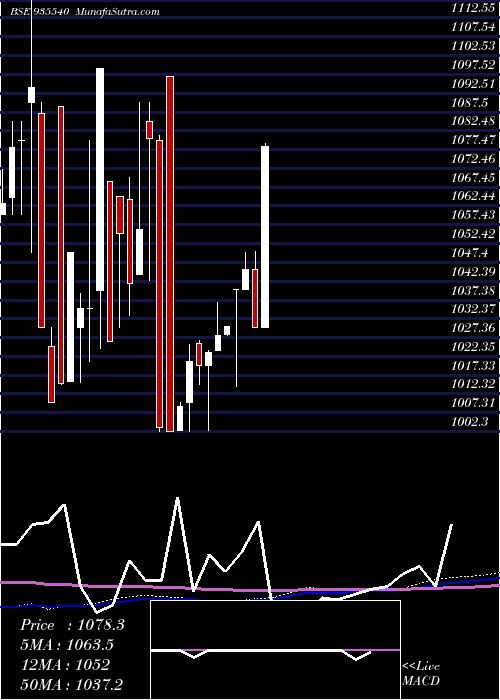Screen dimensions: 500x700
Task: Click the 1082.48 price axis label
Action: [x=473, y=121]
